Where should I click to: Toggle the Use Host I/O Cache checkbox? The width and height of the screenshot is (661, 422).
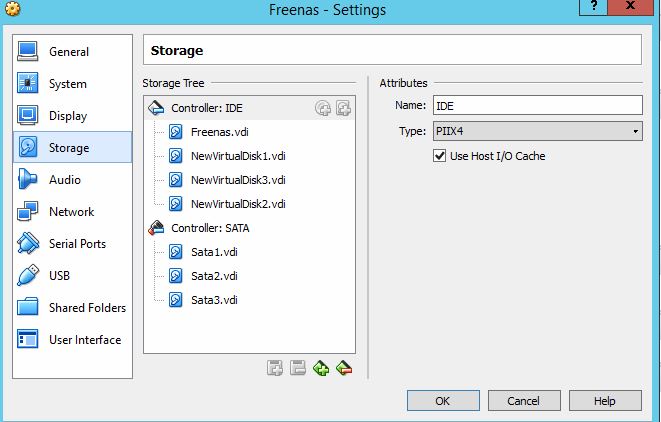click(439, 156)
